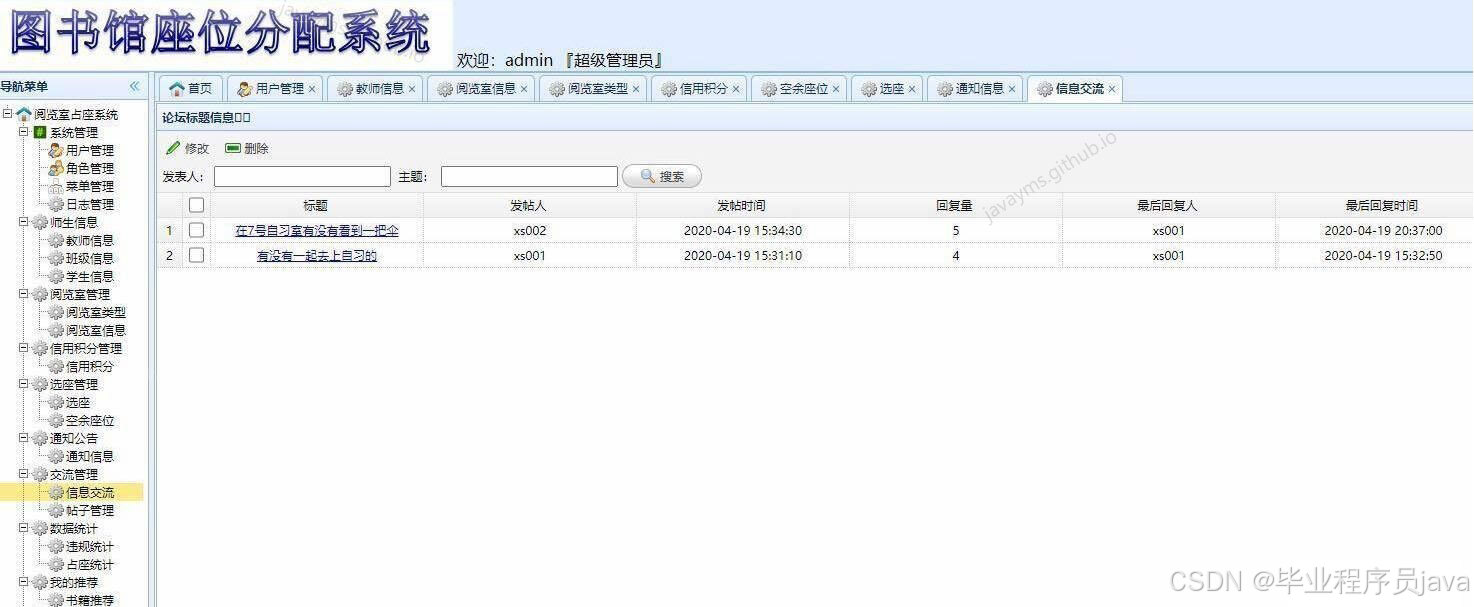Click the cell 2020-04-19 15:31:10
1474x607 pixels.
click(x=742, y=255)
